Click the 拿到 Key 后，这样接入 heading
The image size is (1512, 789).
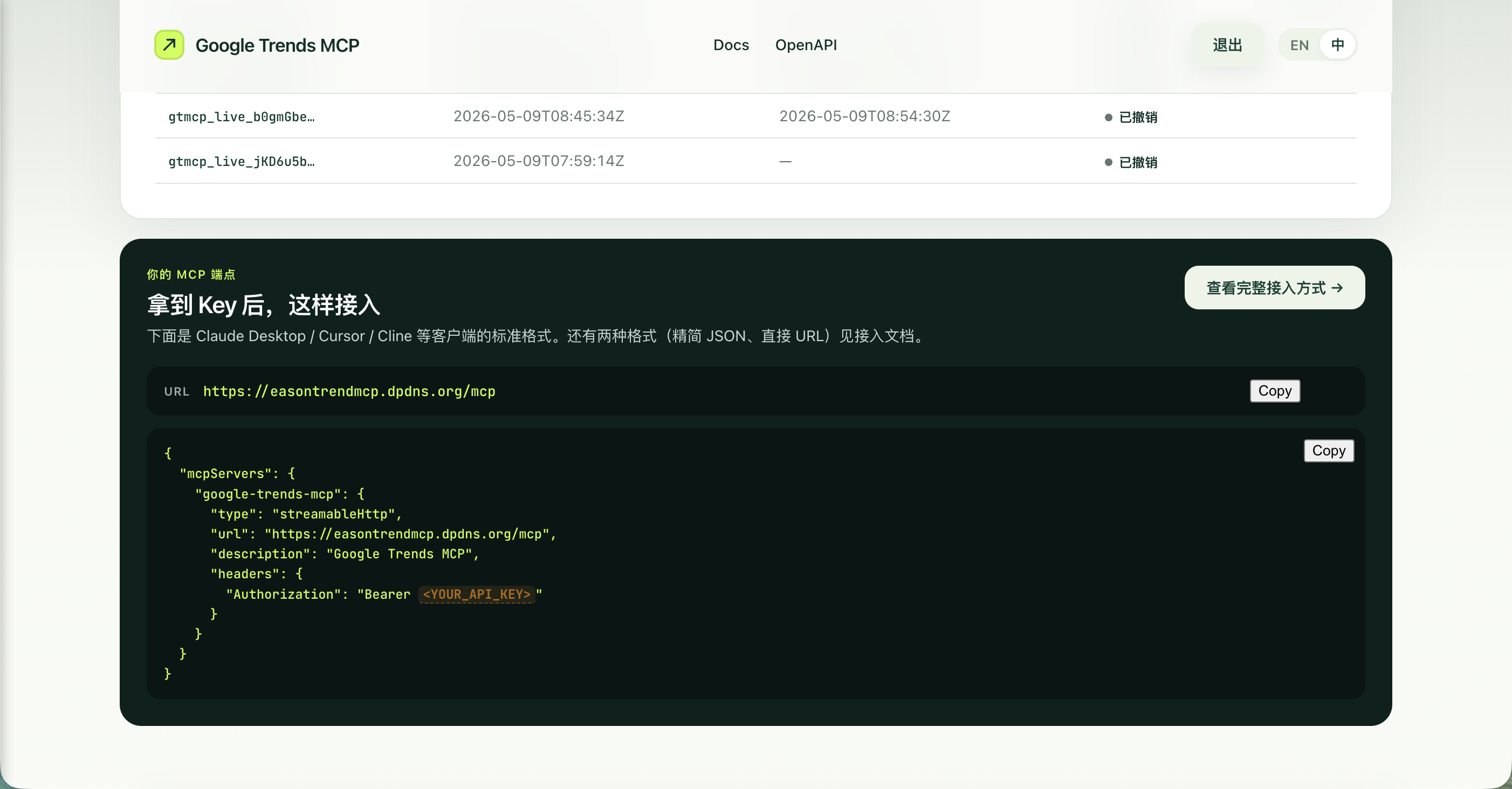(x=264, y=305)
